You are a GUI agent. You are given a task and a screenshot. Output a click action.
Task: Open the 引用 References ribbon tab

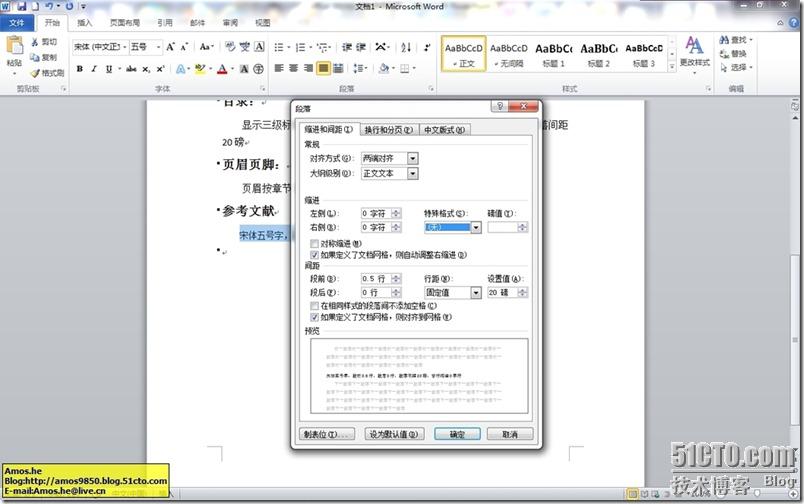pyautogui.click(x=165, y=23)
